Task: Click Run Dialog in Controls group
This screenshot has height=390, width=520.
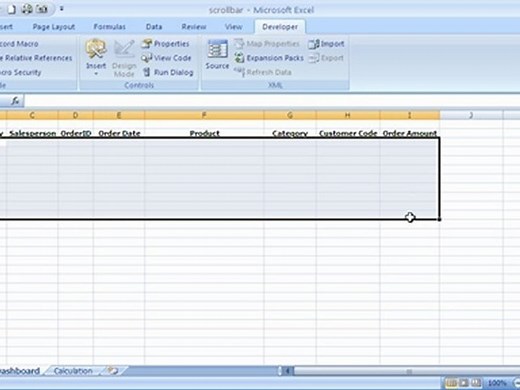Action: pos(168,72)
